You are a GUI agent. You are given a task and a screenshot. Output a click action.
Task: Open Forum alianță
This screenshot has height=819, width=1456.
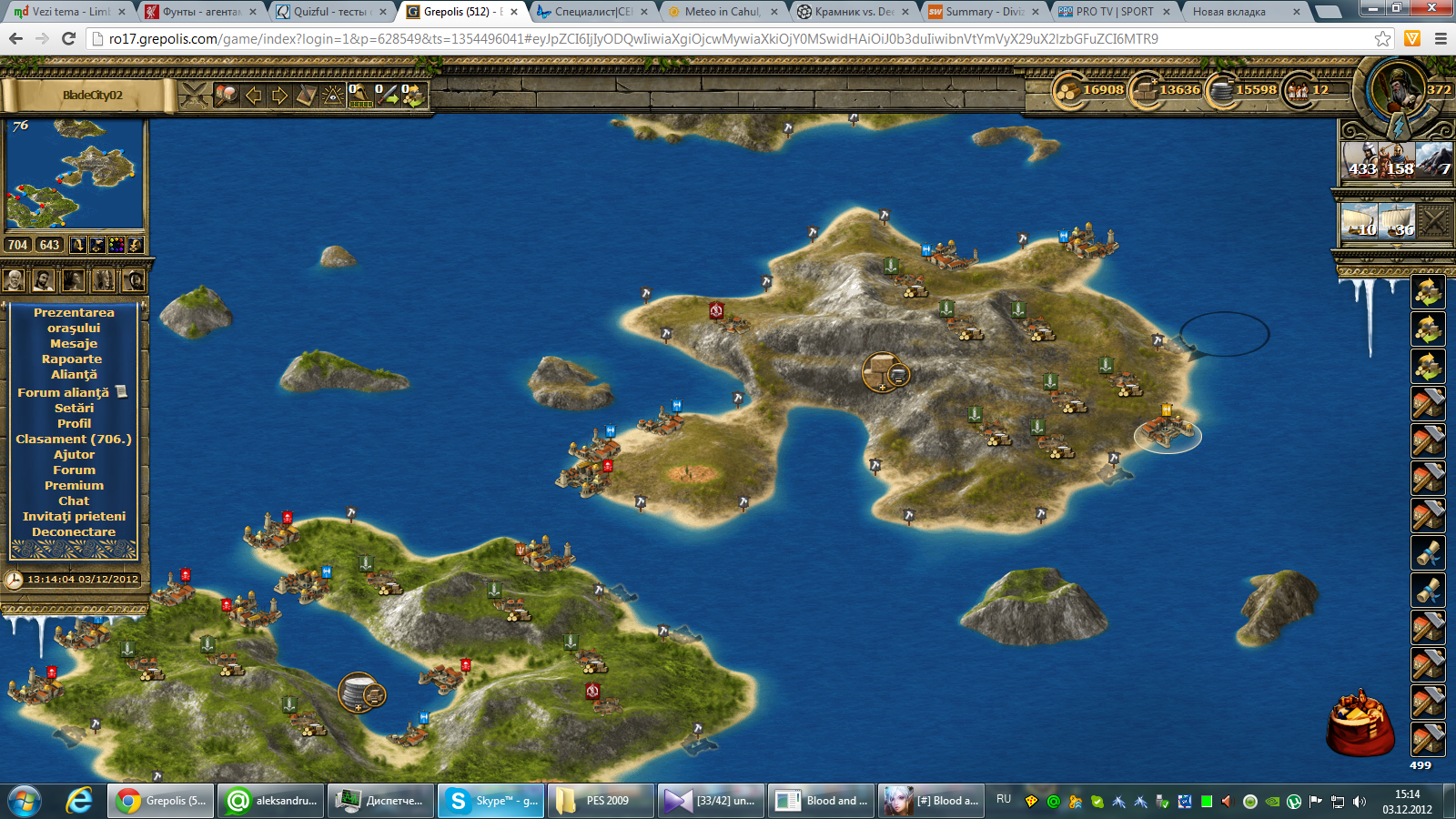(64, 393)
